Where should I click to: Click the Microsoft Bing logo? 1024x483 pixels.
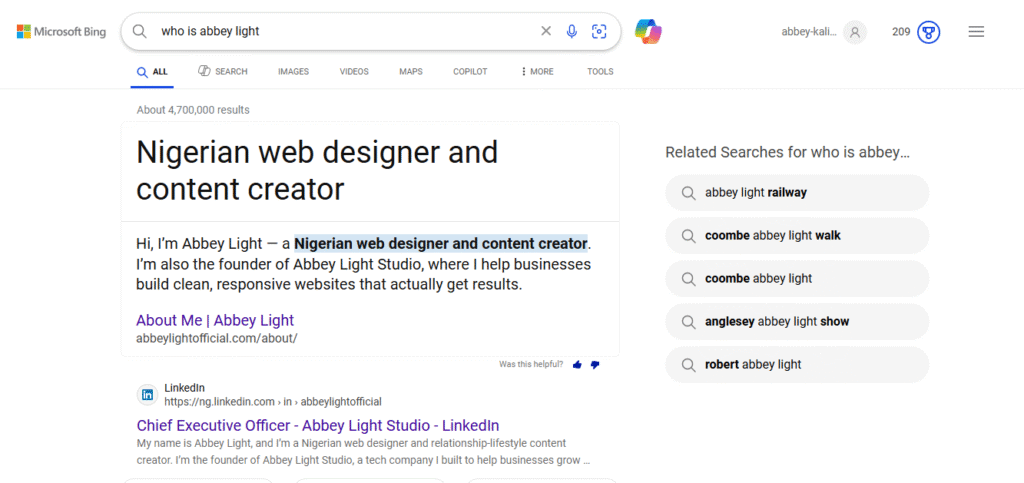[x=61, y=31]
